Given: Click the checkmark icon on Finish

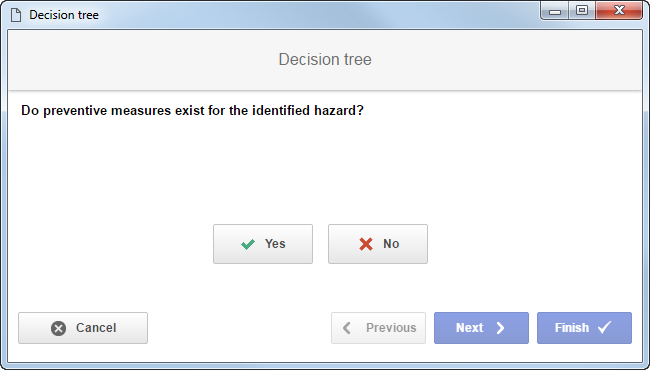Looking at the screenshot, I should 604,328.
